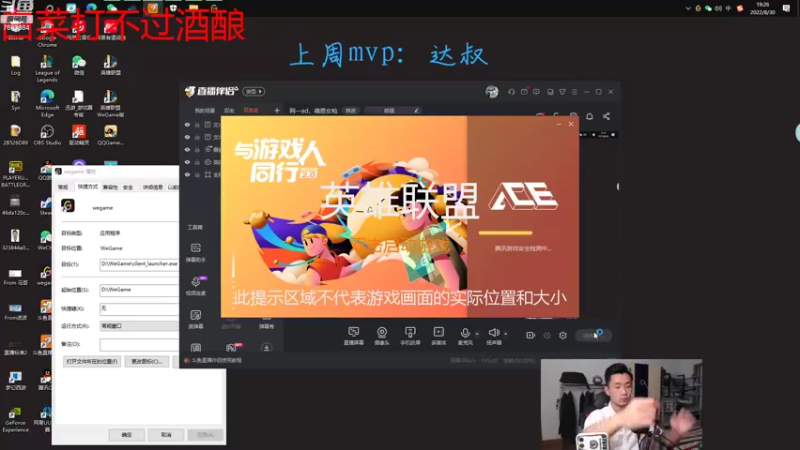Expand speaker options arrow
The width and height of the screenshot is (800, 450).
point(506,334)
